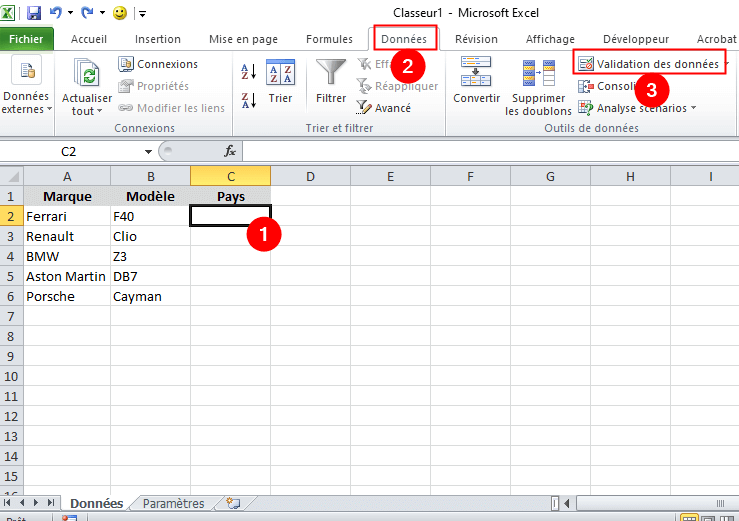Click the Save floppy disk icon
The image size is (739, 521).
tap(33, 13)
